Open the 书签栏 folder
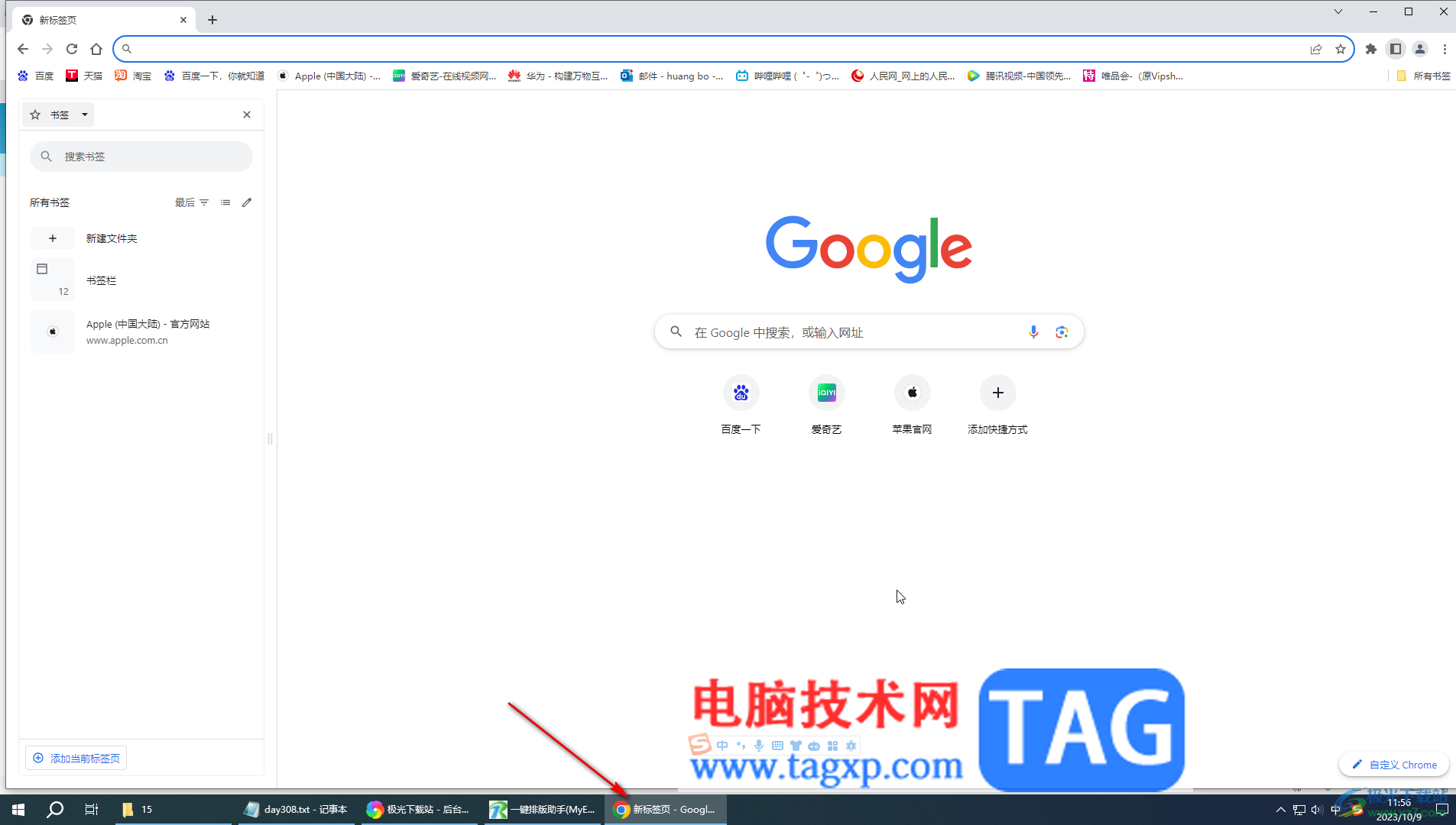The height and width of the screenshot is (825, 1456). click(141, 280)
